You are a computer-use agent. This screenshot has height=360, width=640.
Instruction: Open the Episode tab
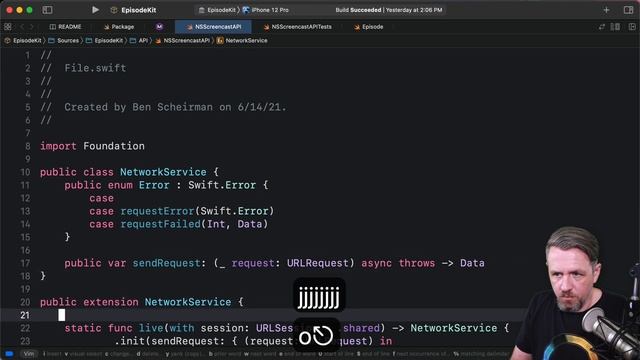pos(369,27)
